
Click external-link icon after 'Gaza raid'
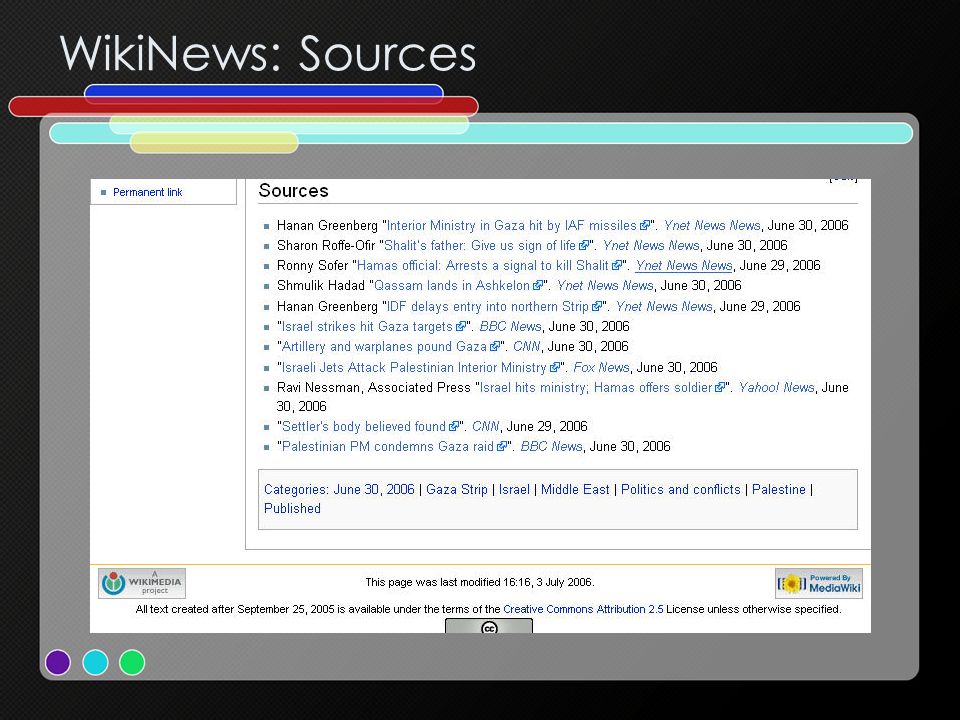[x=502, y=447]
